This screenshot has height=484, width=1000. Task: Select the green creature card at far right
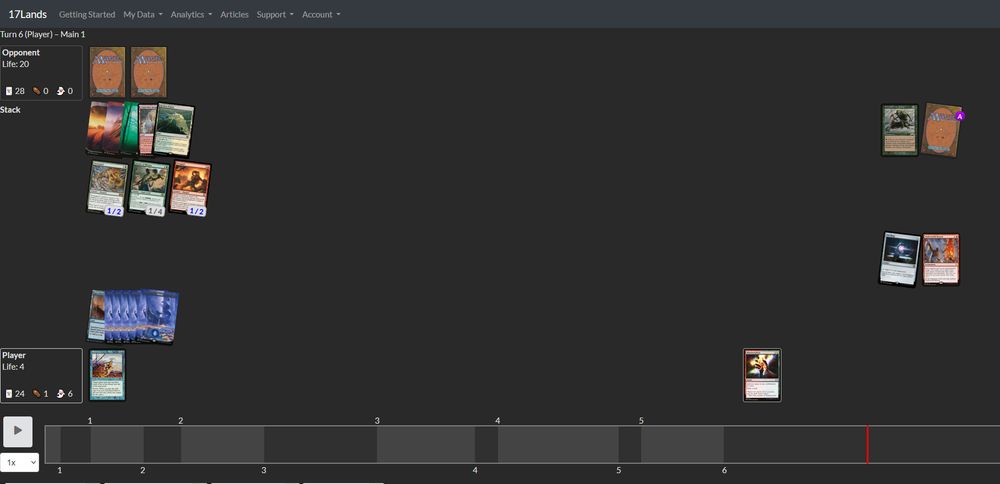coord(899,130)
